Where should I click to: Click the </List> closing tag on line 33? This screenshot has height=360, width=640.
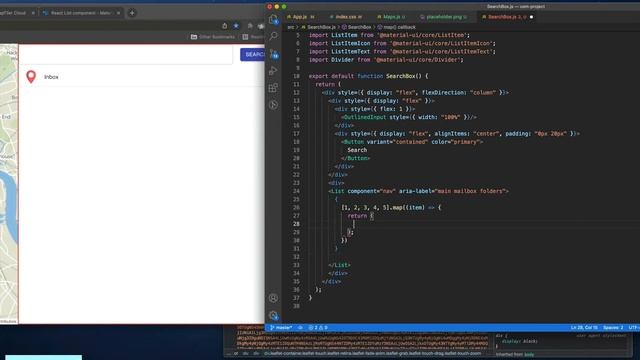pyautogui.click(x=339, y=265)
